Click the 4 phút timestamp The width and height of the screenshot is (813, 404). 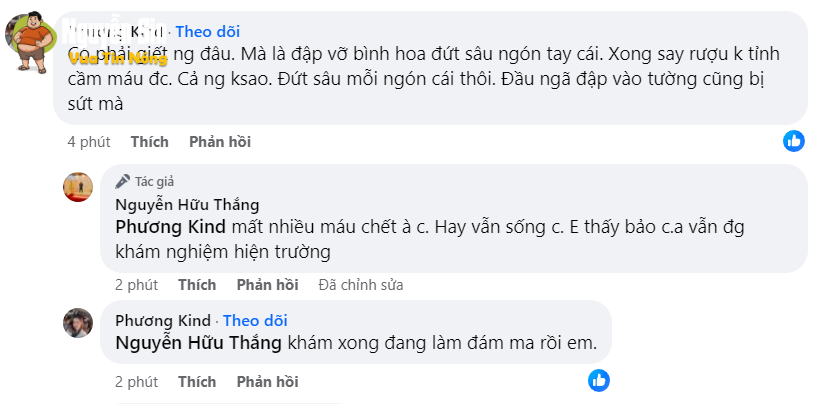(88, 142)
